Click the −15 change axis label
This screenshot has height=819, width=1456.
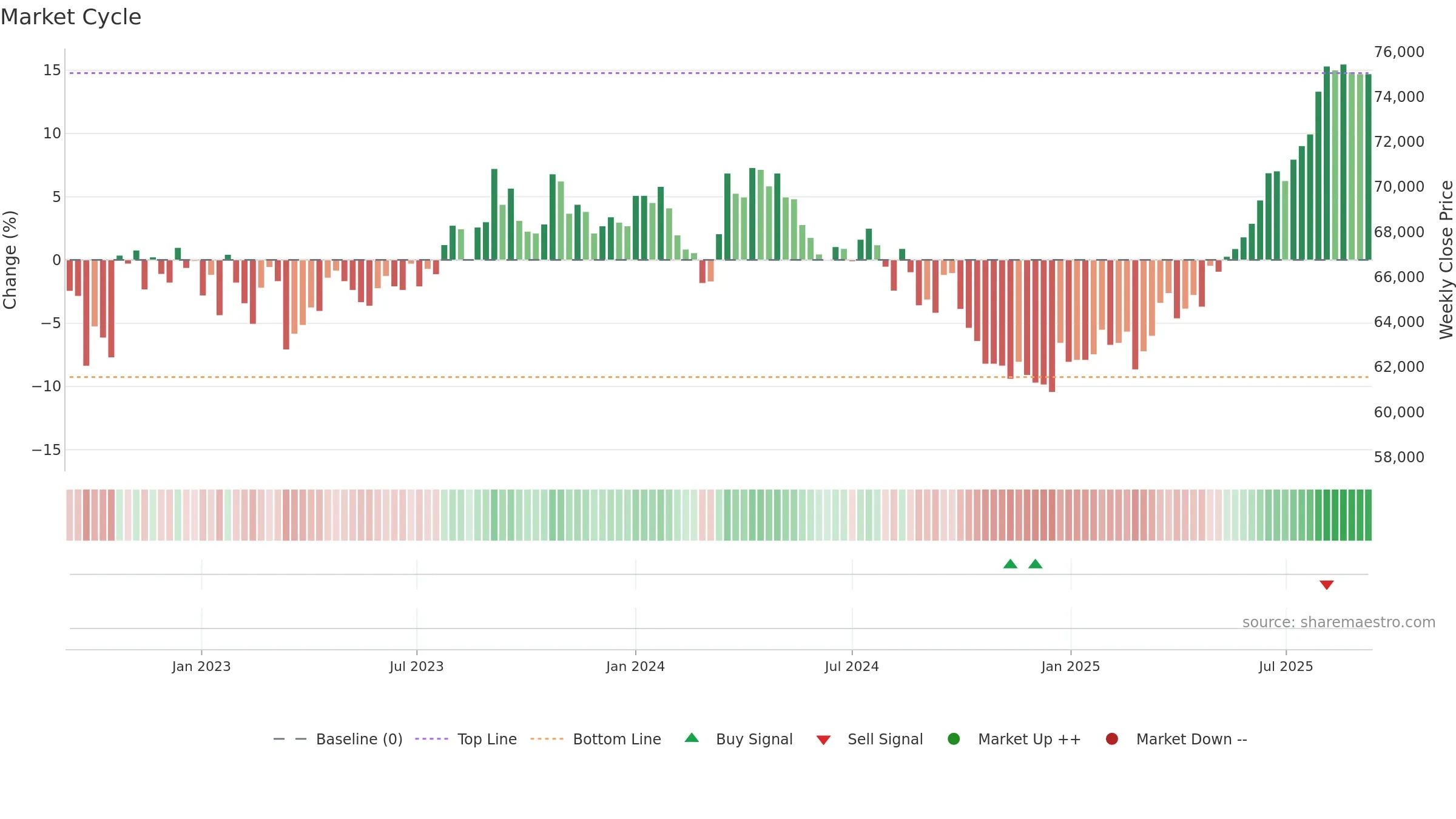click(x=47, y=450)
